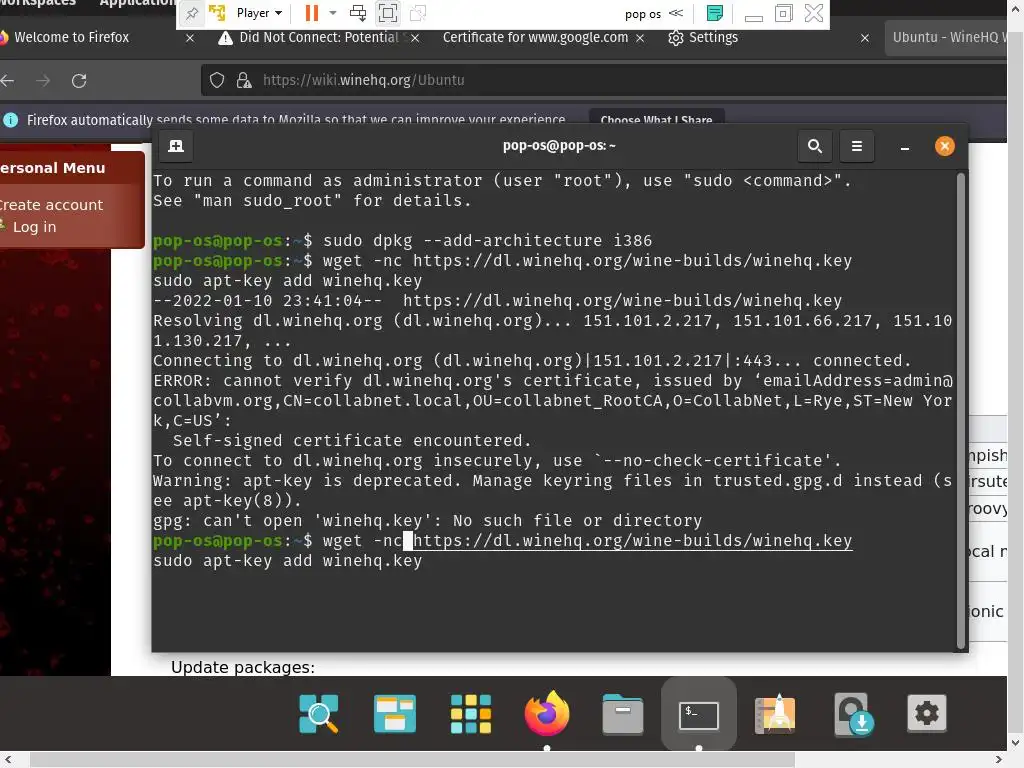Click the 'Self-signed certificate encountered.' line
The width and height of the screenshot is (1024, 768).
(x=352, y=441)
